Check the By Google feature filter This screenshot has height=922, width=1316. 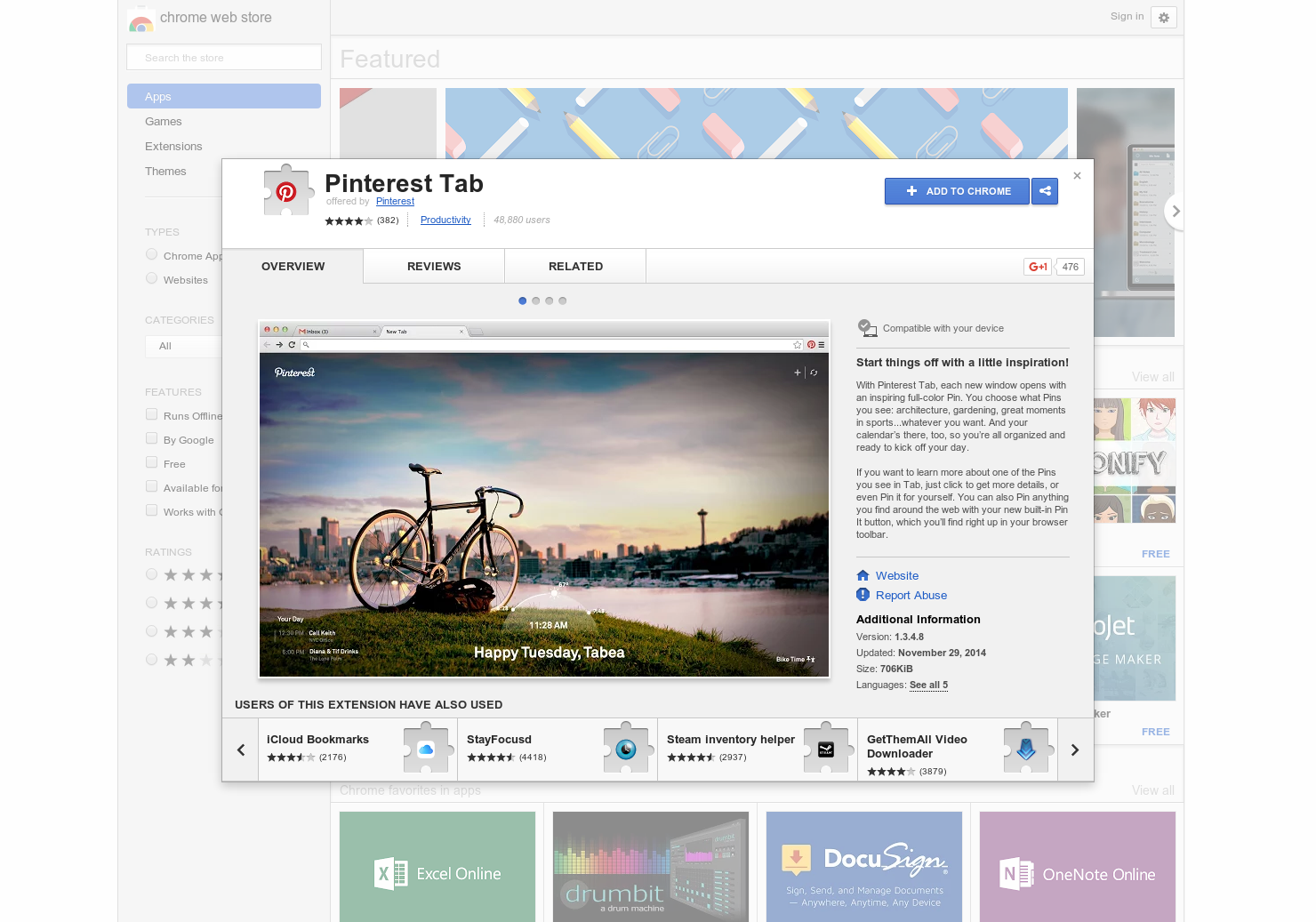point(151,437)
